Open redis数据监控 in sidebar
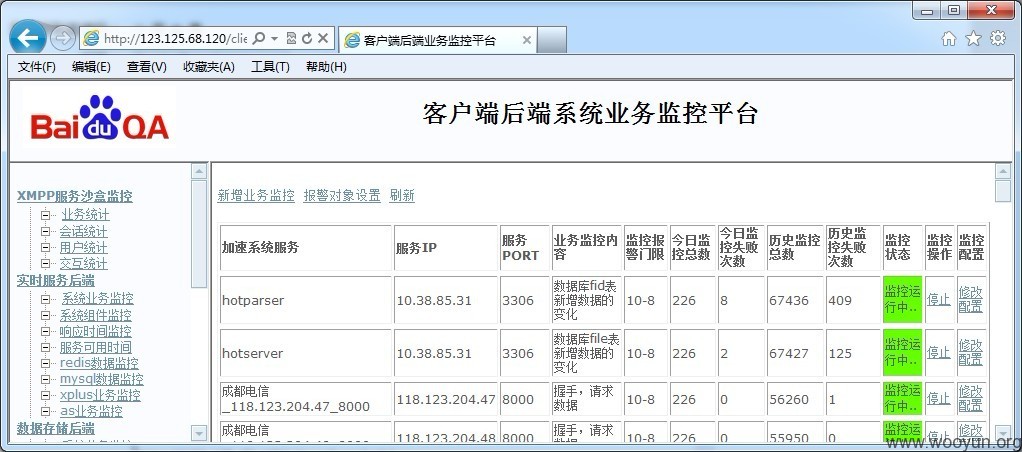 click(100, 363)
